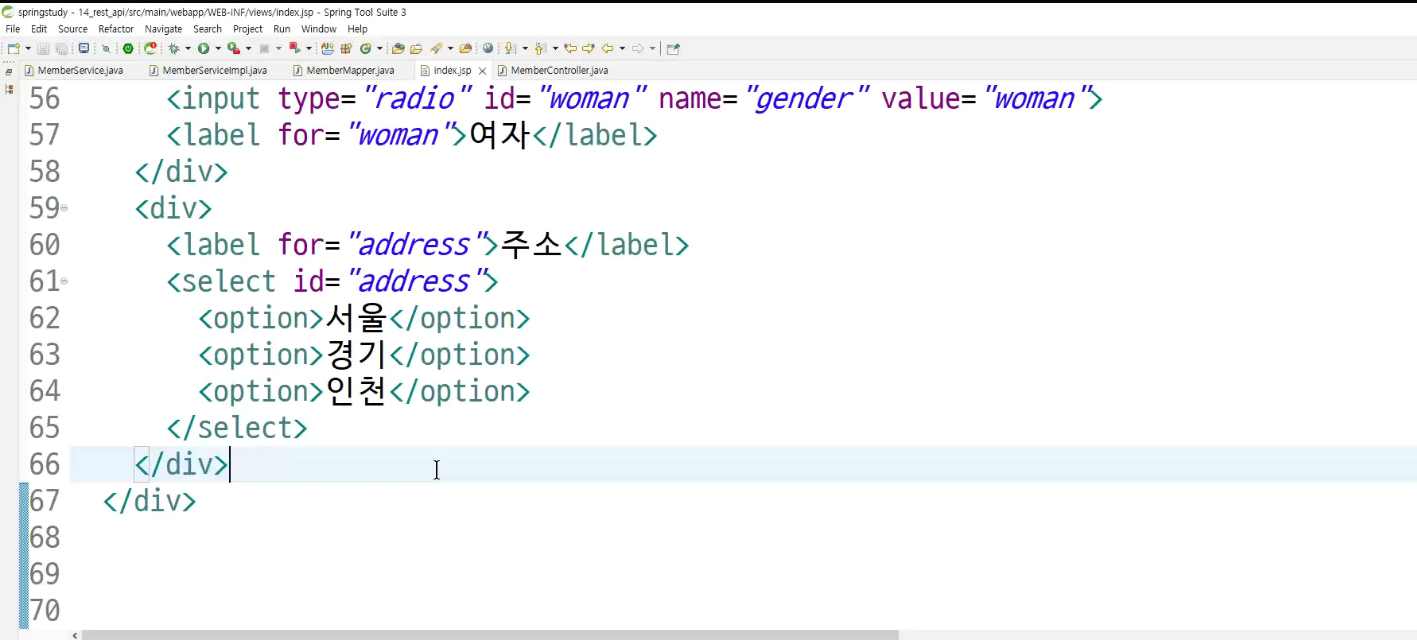Click the closing </select> tag text
Image resolution: width=1417 pixels, height=640 pixels.
(237, 428)
